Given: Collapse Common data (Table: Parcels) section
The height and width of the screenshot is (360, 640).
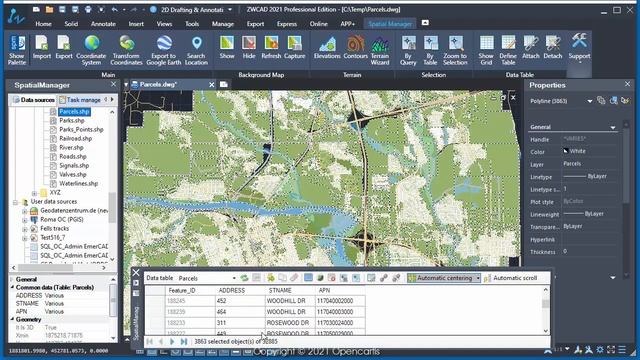Looking at the screenshot, I should (x=12, y=287).
